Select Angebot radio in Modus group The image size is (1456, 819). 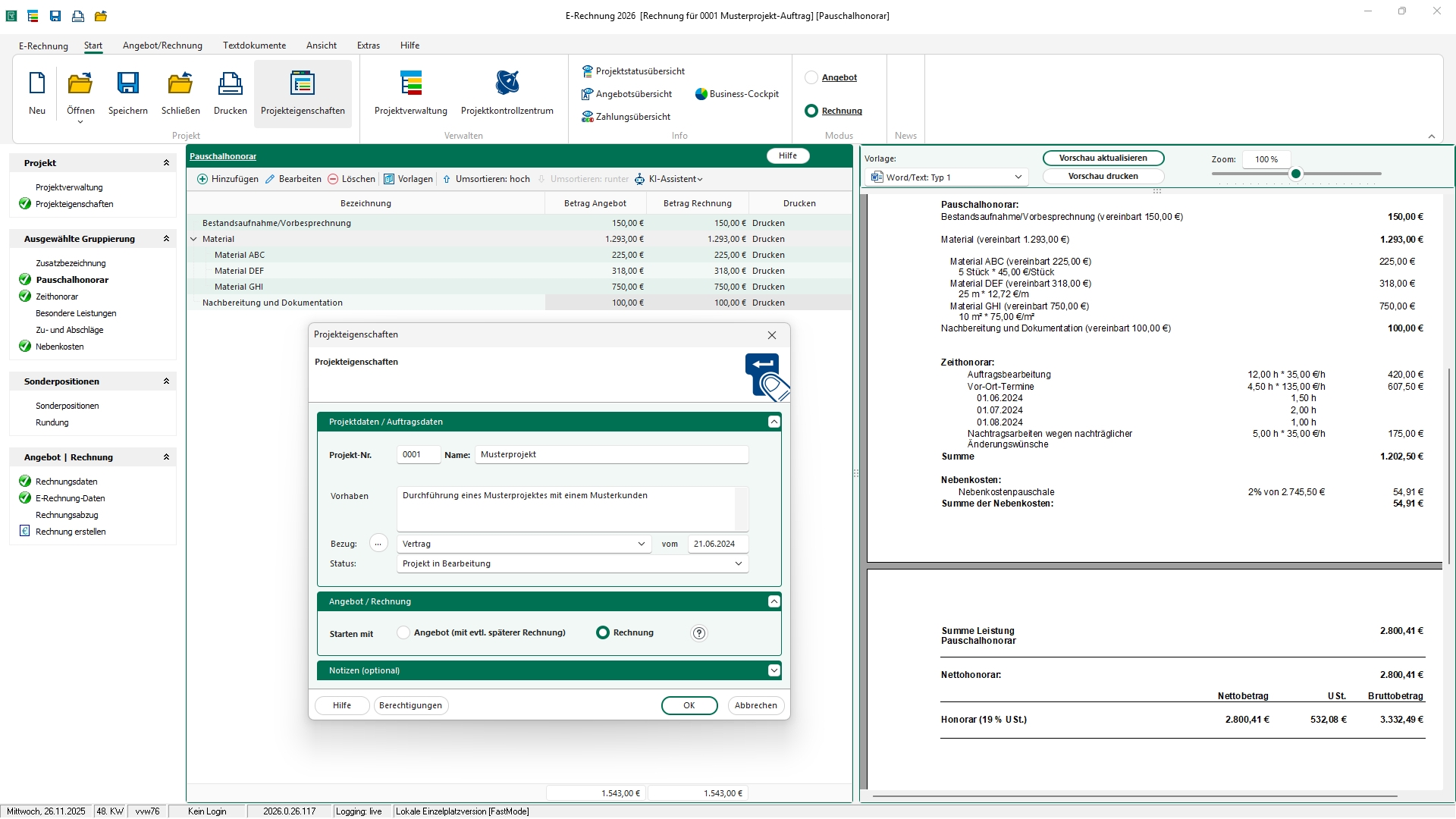pos(811,77)
